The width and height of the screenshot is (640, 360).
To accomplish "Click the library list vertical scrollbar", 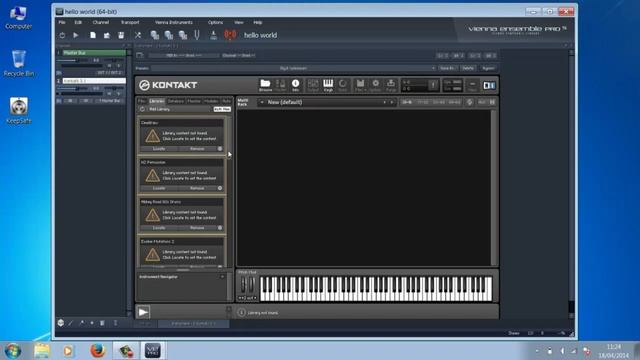I will (x=229, y=192).
